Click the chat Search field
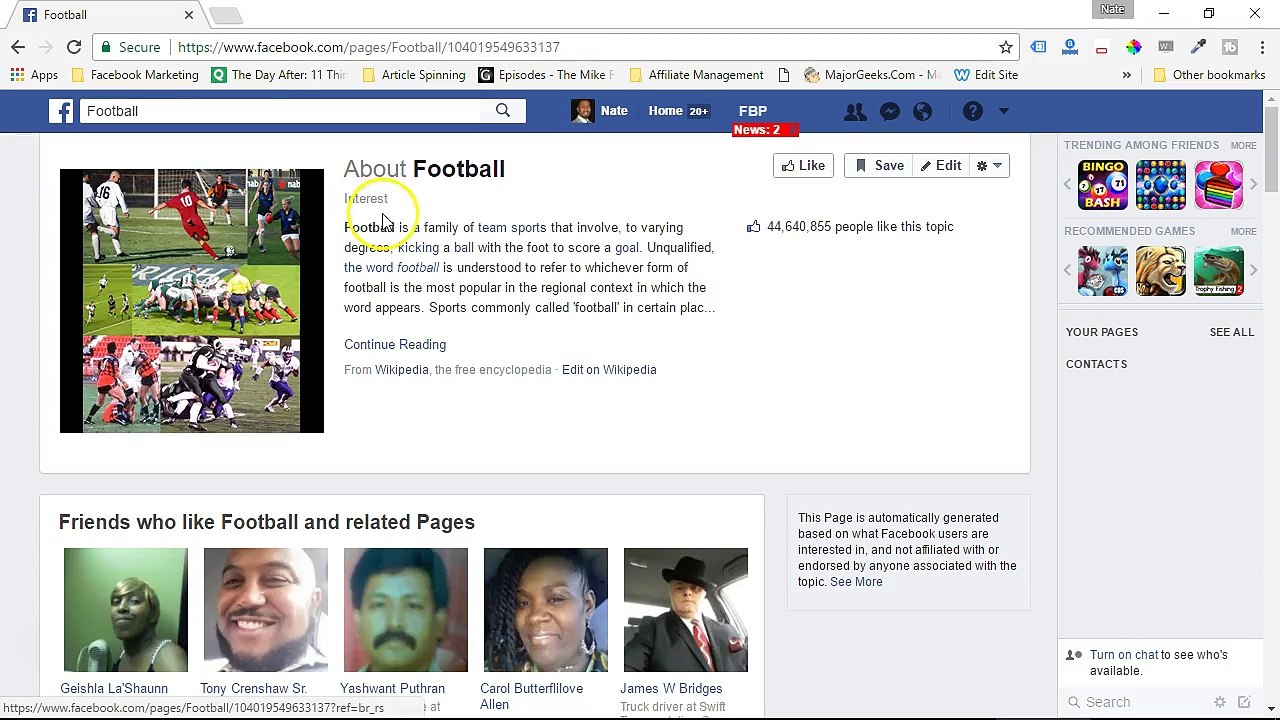 [x=1140, y=703]
